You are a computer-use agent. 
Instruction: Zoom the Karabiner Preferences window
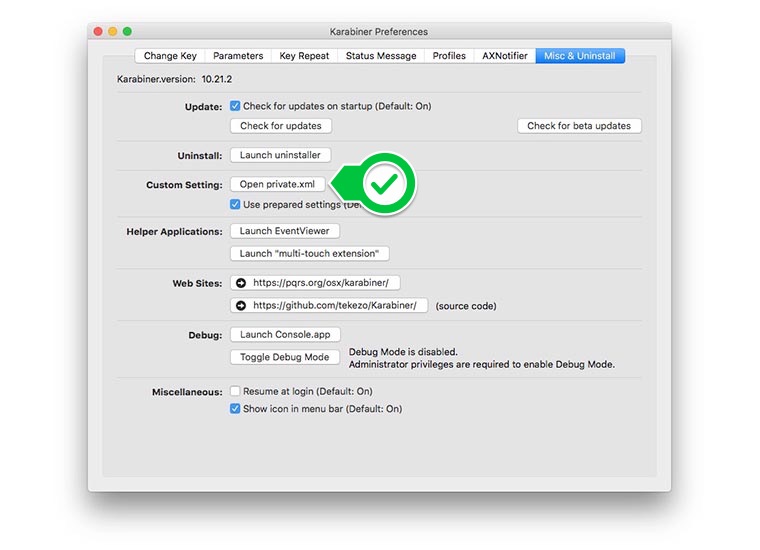pos(127,31)
